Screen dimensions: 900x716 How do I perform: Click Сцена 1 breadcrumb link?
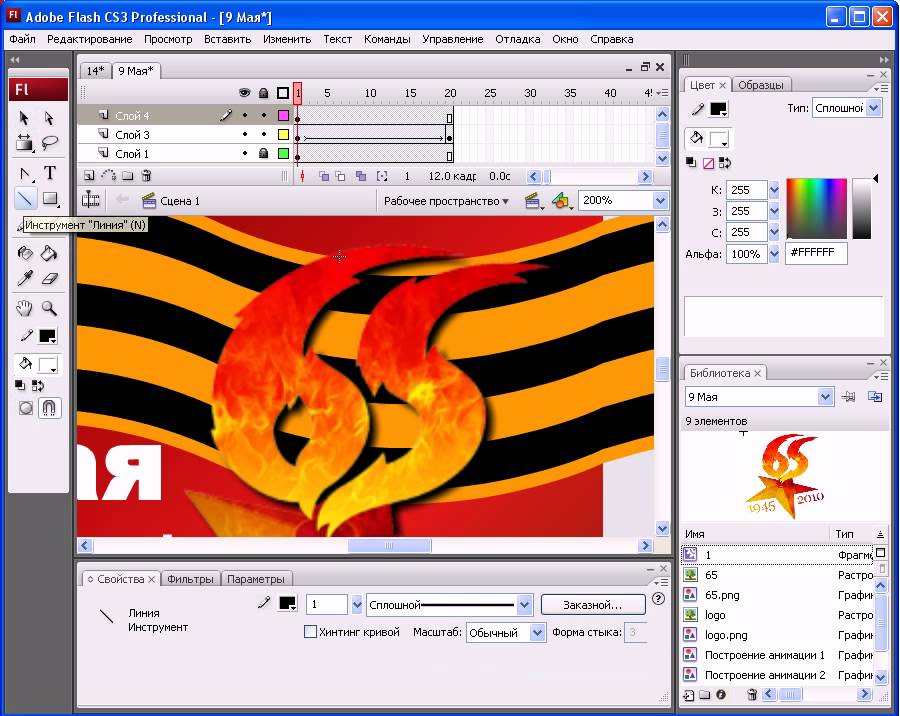point(180,201)
